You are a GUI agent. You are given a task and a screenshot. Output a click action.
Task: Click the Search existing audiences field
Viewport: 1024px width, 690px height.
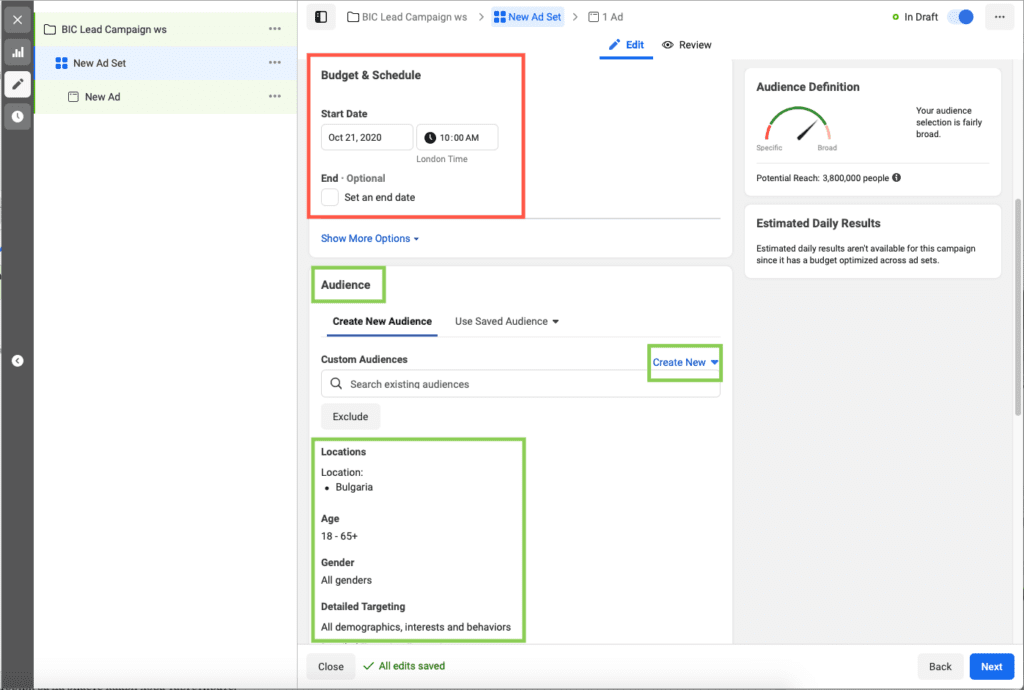click(x=520, y=384)
